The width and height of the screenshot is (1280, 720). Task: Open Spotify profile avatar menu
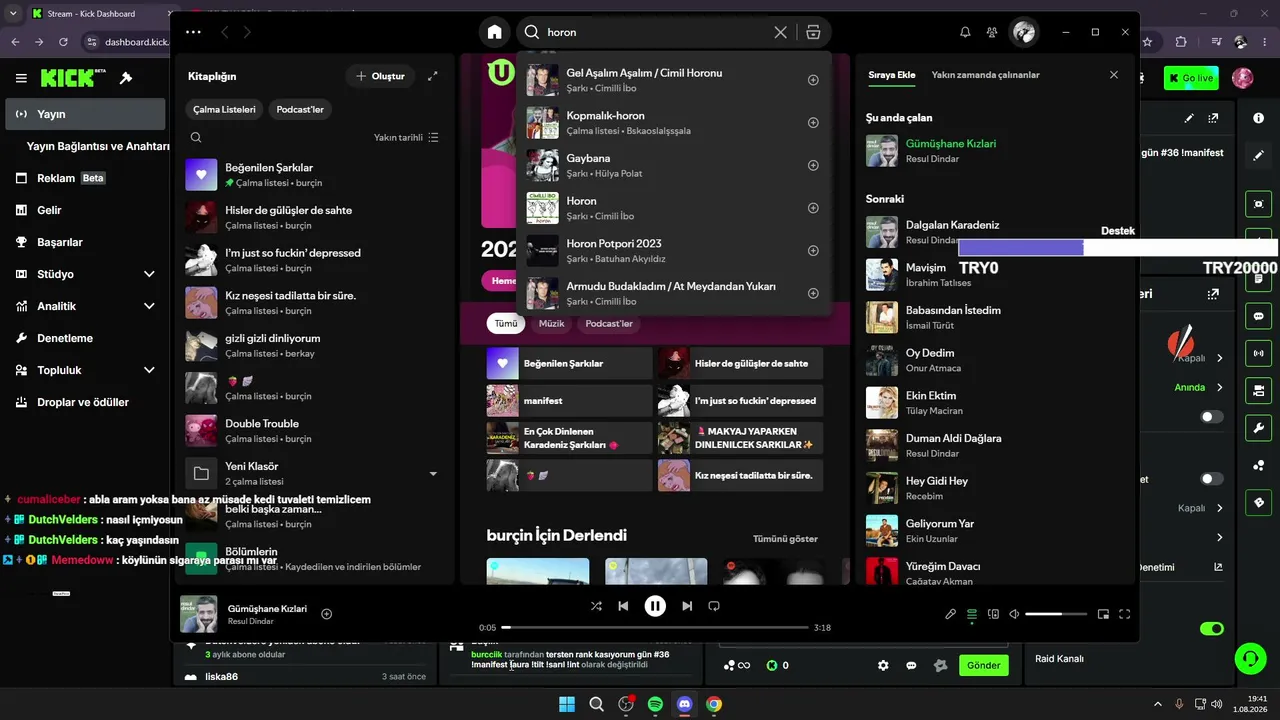pyautogui.click(x=1024, y=32)
